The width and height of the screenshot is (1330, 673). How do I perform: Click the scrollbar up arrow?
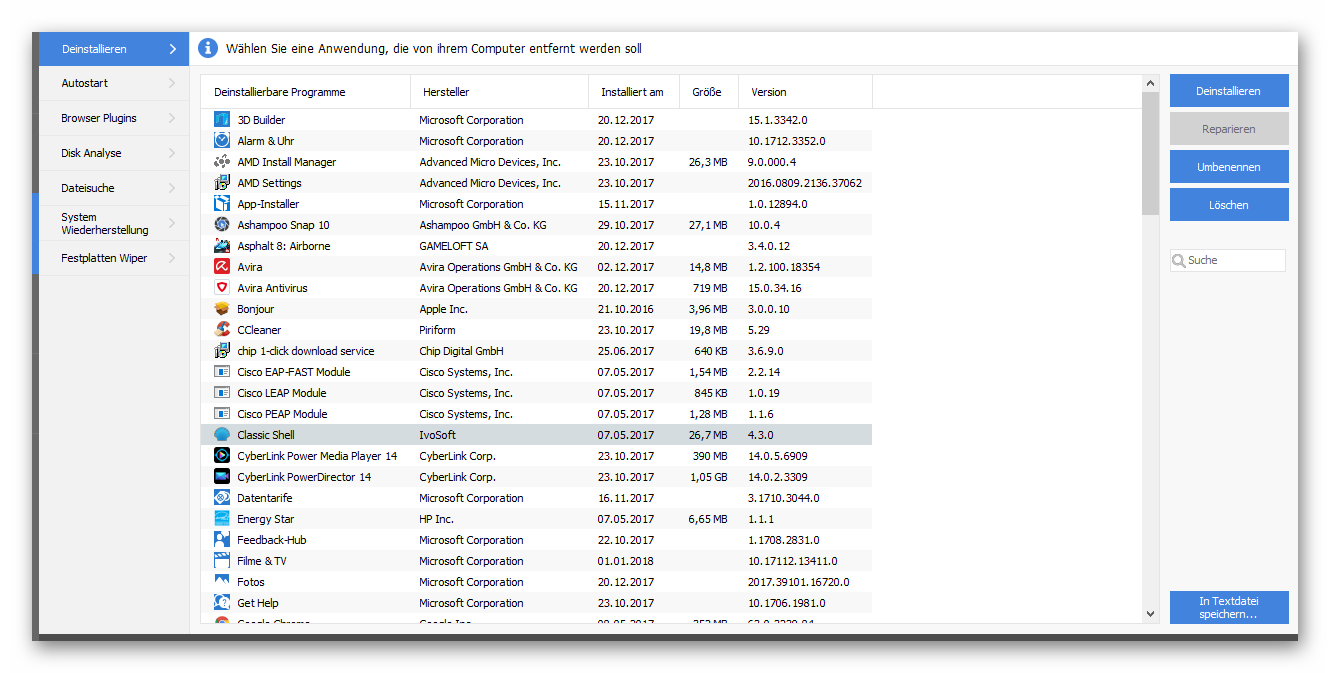[x=1150, y=83]
